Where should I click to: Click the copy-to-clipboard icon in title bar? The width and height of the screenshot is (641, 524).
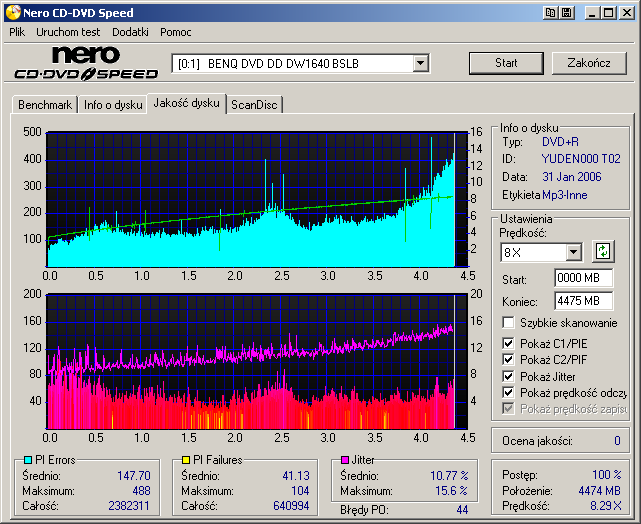pyautogui.click(x=550, y=13)
